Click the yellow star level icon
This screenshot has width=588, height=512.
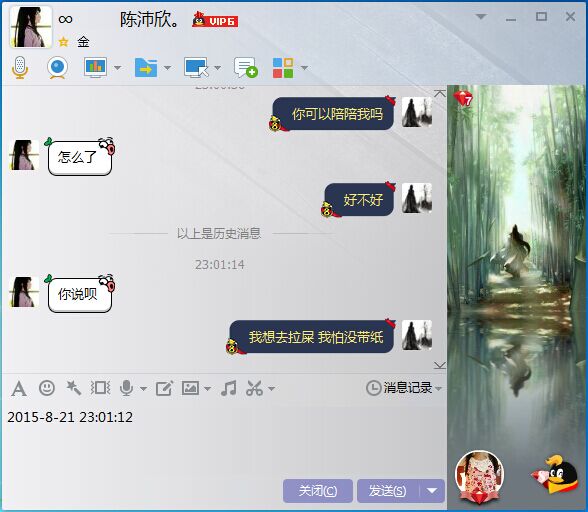pyautogui.click(x=63, y=42)
